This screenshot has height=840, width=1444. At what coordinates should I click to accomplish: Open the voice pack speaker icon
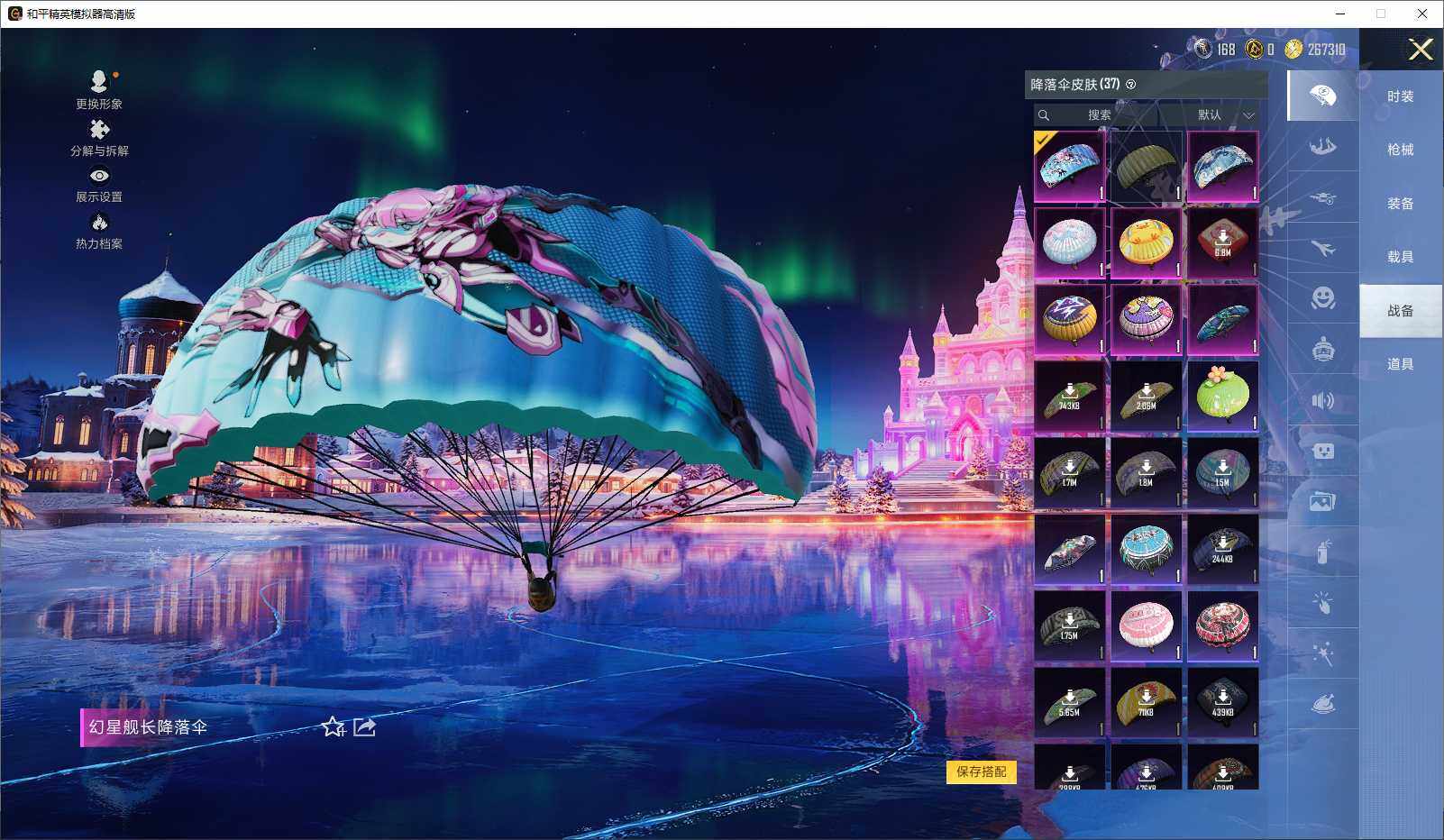1322,400
